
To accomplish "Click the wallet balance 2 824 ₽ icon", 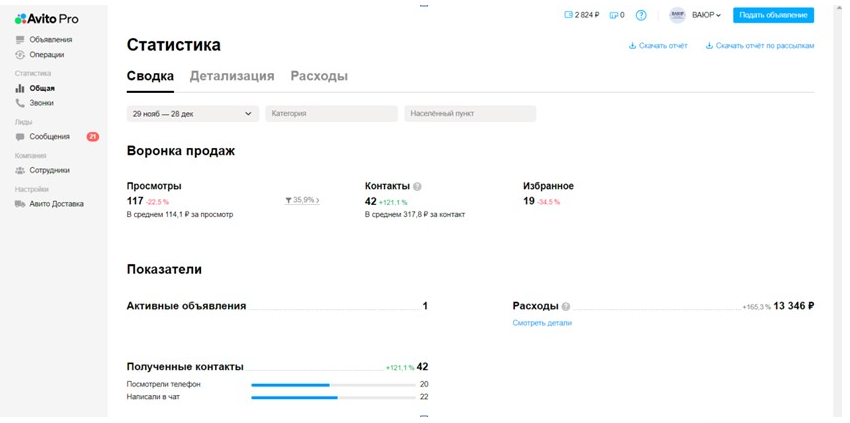I will coord(569,15).
